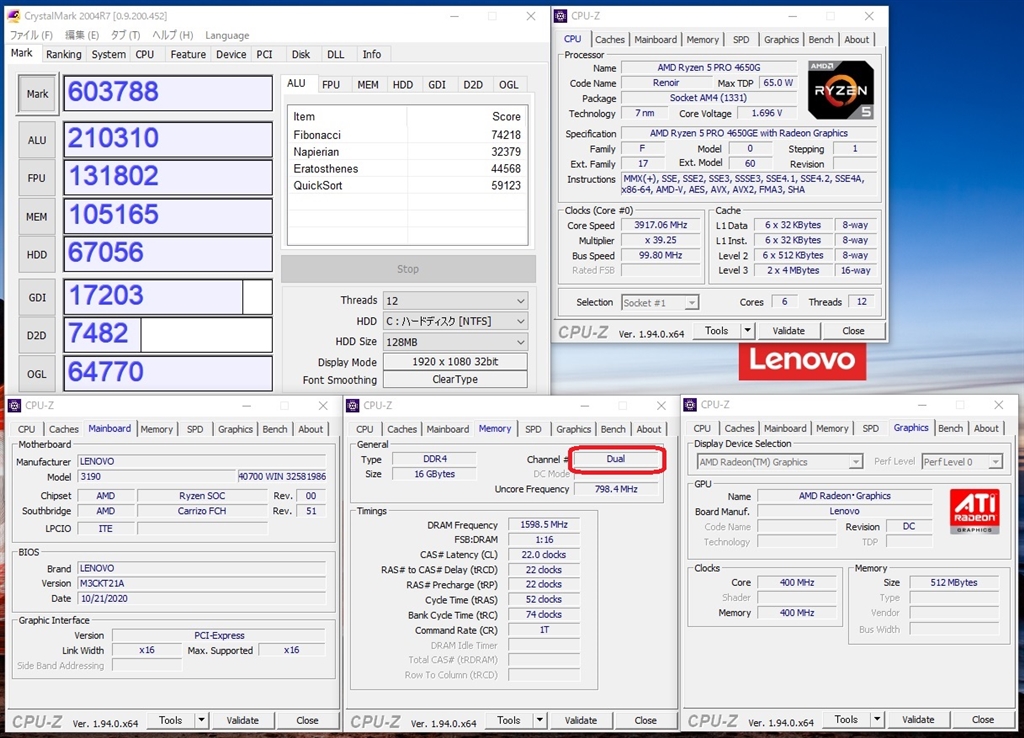Click the Display Mode 1920 x 1080 field
This screenshot has height=738, width=1024.
tap(455, 362)
